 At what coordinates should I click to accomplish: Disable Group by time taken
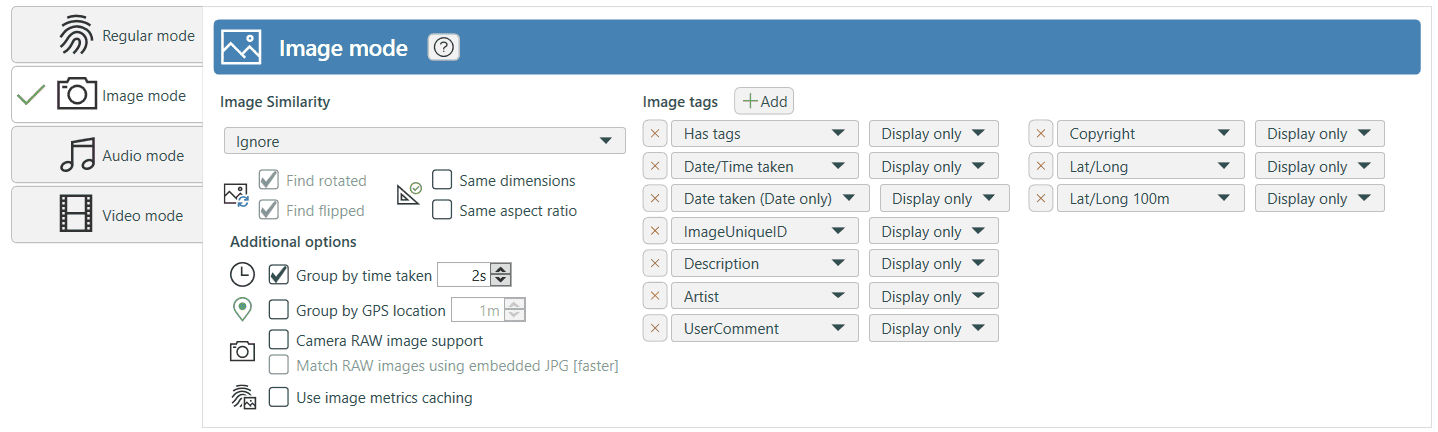click(x=279, y=275)
